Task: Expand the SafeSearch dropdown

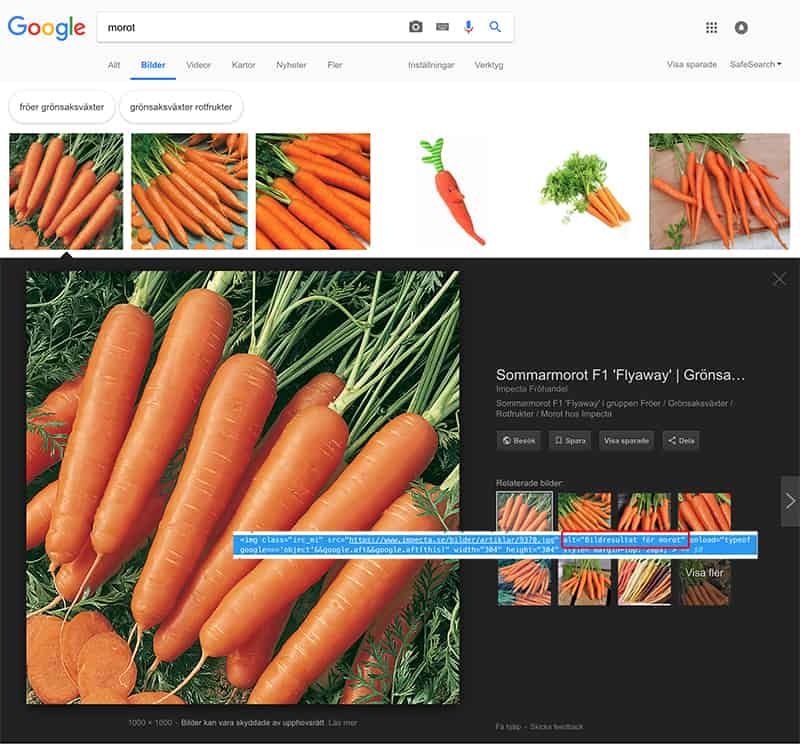Action: [x=755, y=65]
